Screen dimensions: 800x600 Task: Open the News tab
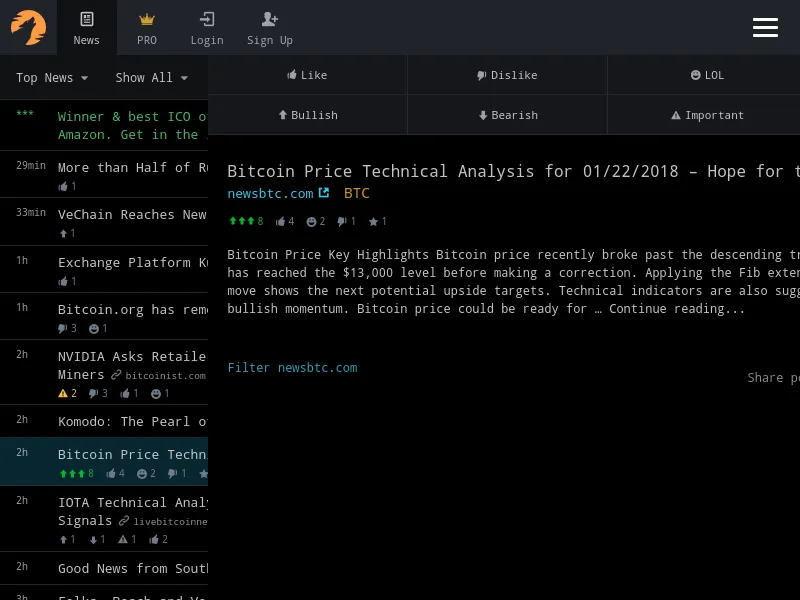(x=87, y=28)
